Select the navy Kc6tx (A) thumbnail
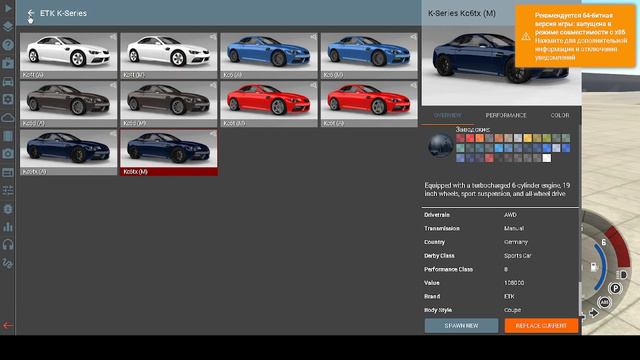640x360 pixels. 68,153
